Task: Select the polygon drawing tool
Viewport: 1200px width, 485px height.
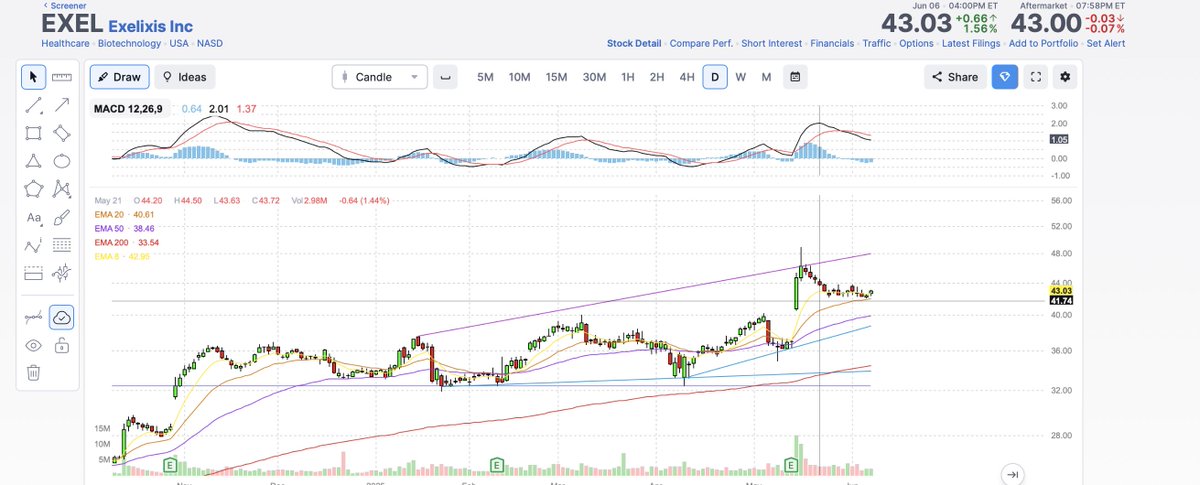Action: click(33, 189)
